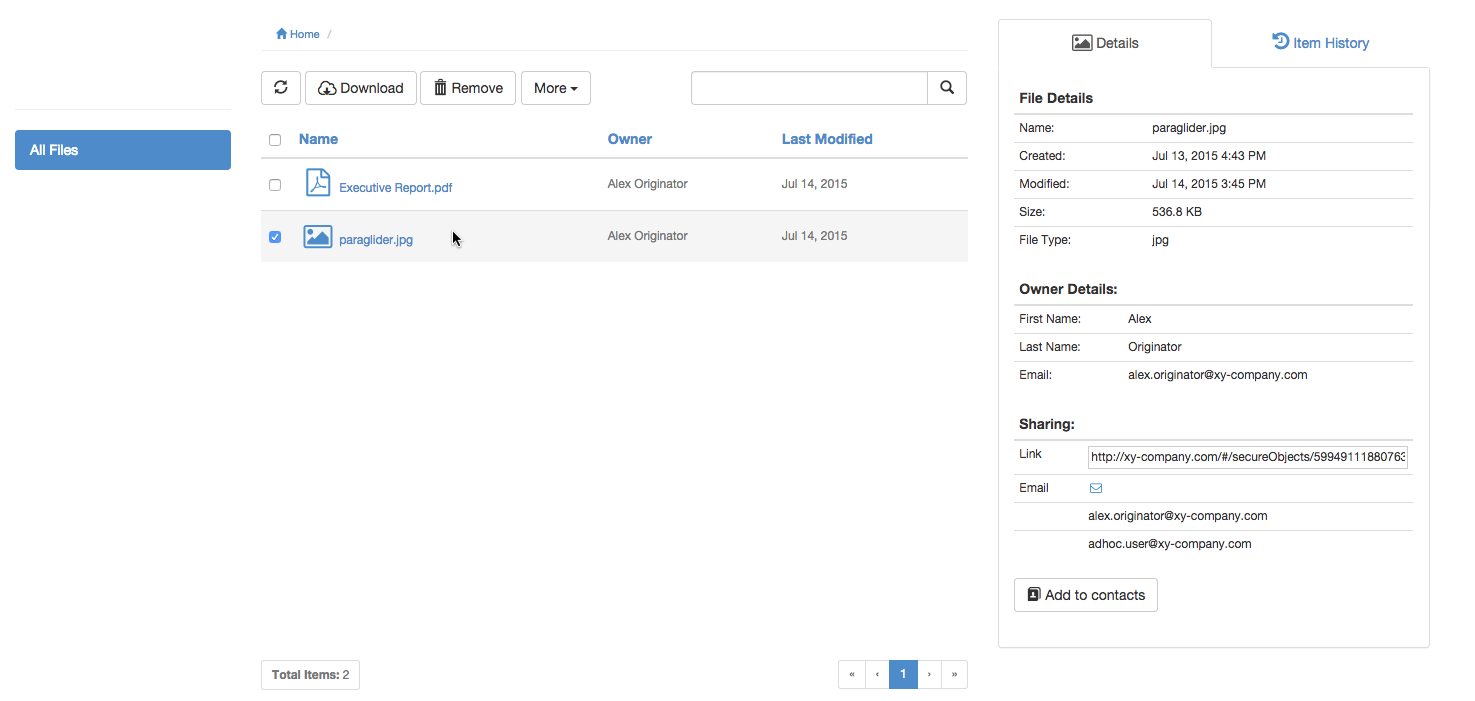
Task: Click the sharing link text field
Action: 1247,457
